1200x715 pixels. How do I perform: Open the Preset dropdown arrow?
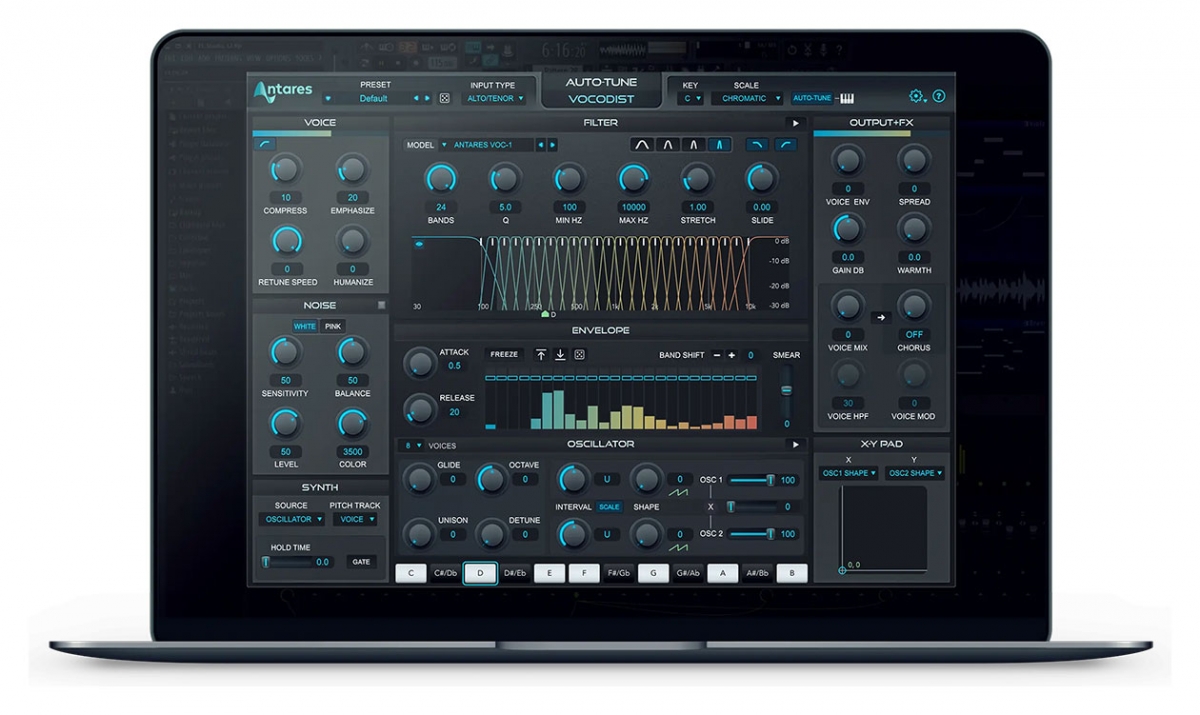[327, 98]
